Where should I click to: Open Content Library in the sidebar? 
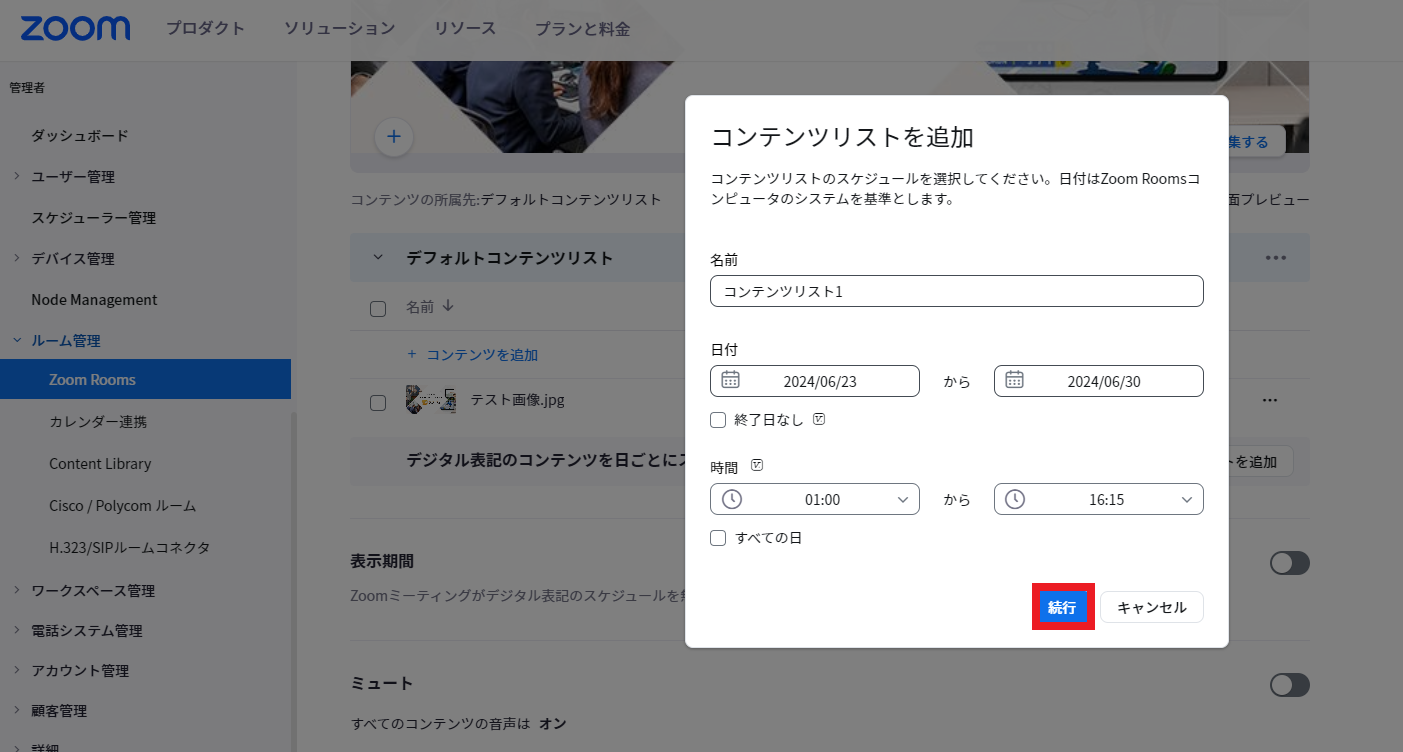(100, 464)
